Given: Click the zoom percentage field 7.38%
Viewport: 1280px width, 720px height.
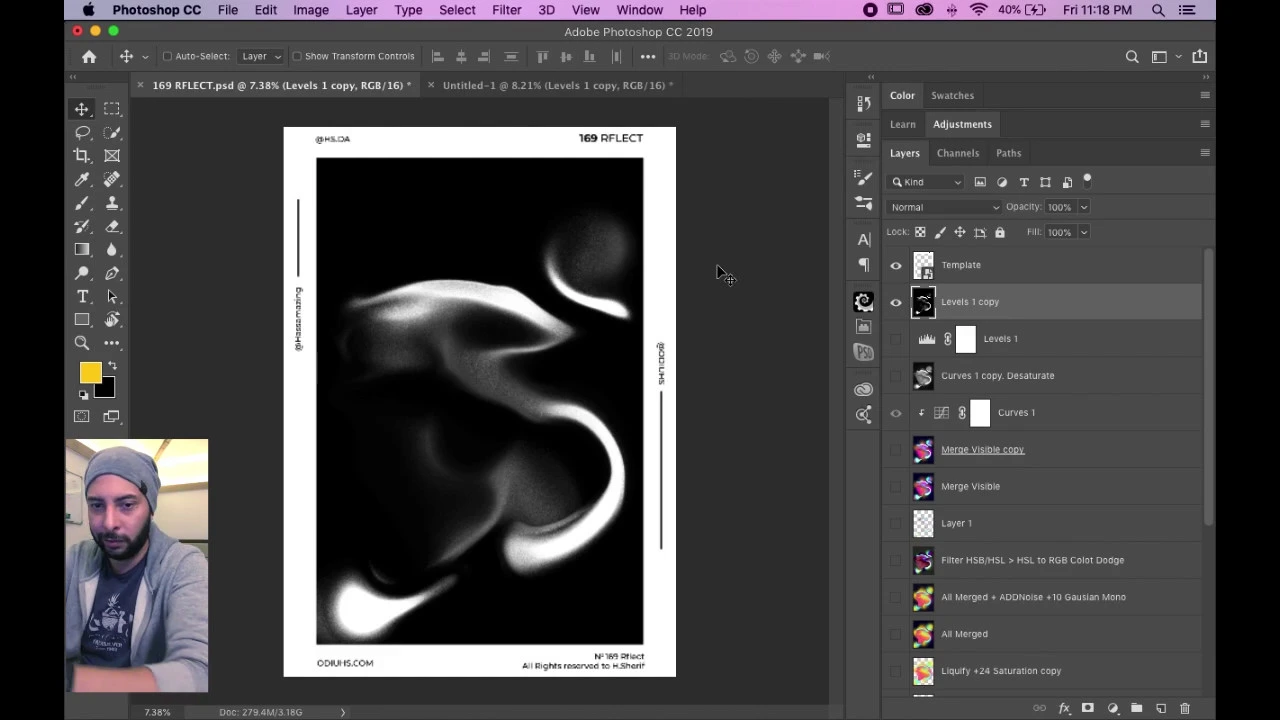Looking at the screenshot, I should (157, 712).
